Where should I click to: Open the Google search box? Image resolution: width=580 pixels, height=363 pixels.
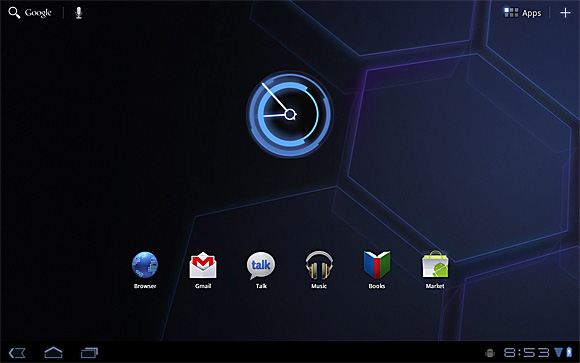30,13
